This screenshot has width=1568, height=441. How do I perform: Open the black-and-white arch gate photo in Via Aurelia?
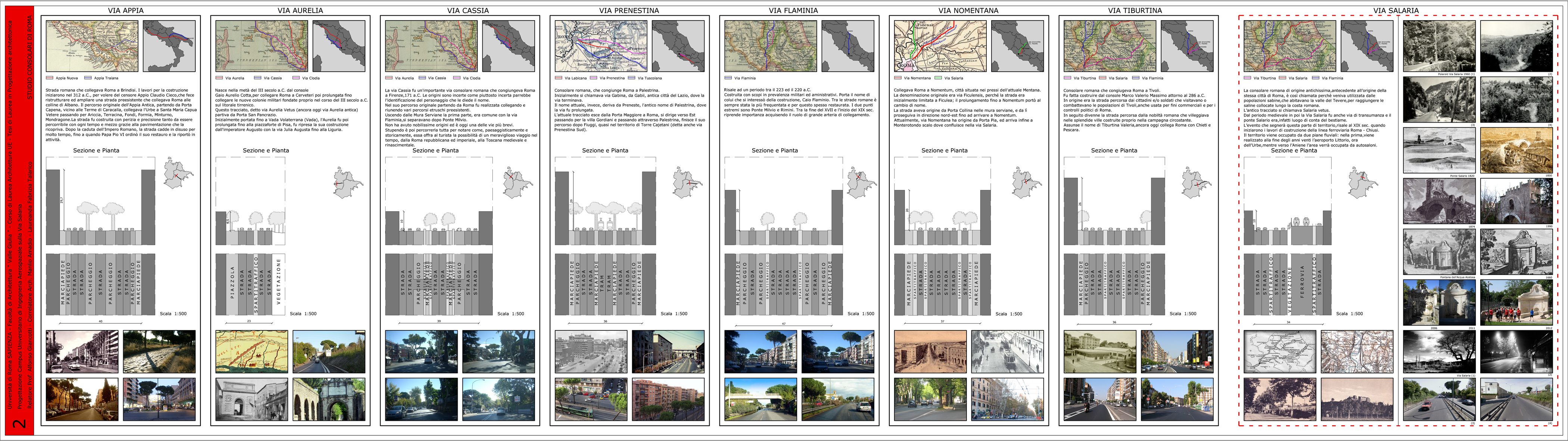251,400
